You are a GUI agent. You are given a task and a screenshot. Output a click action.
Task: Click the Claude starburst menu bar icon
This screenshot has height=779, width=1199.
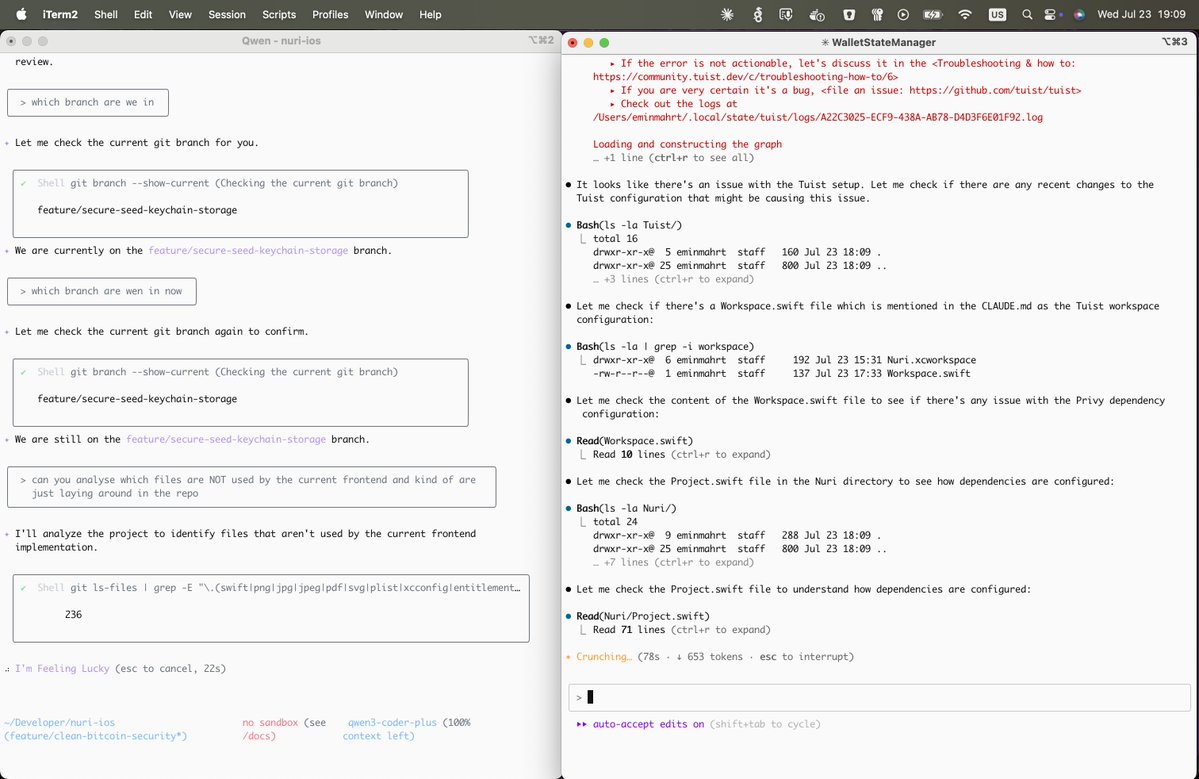tap(727, 14)
